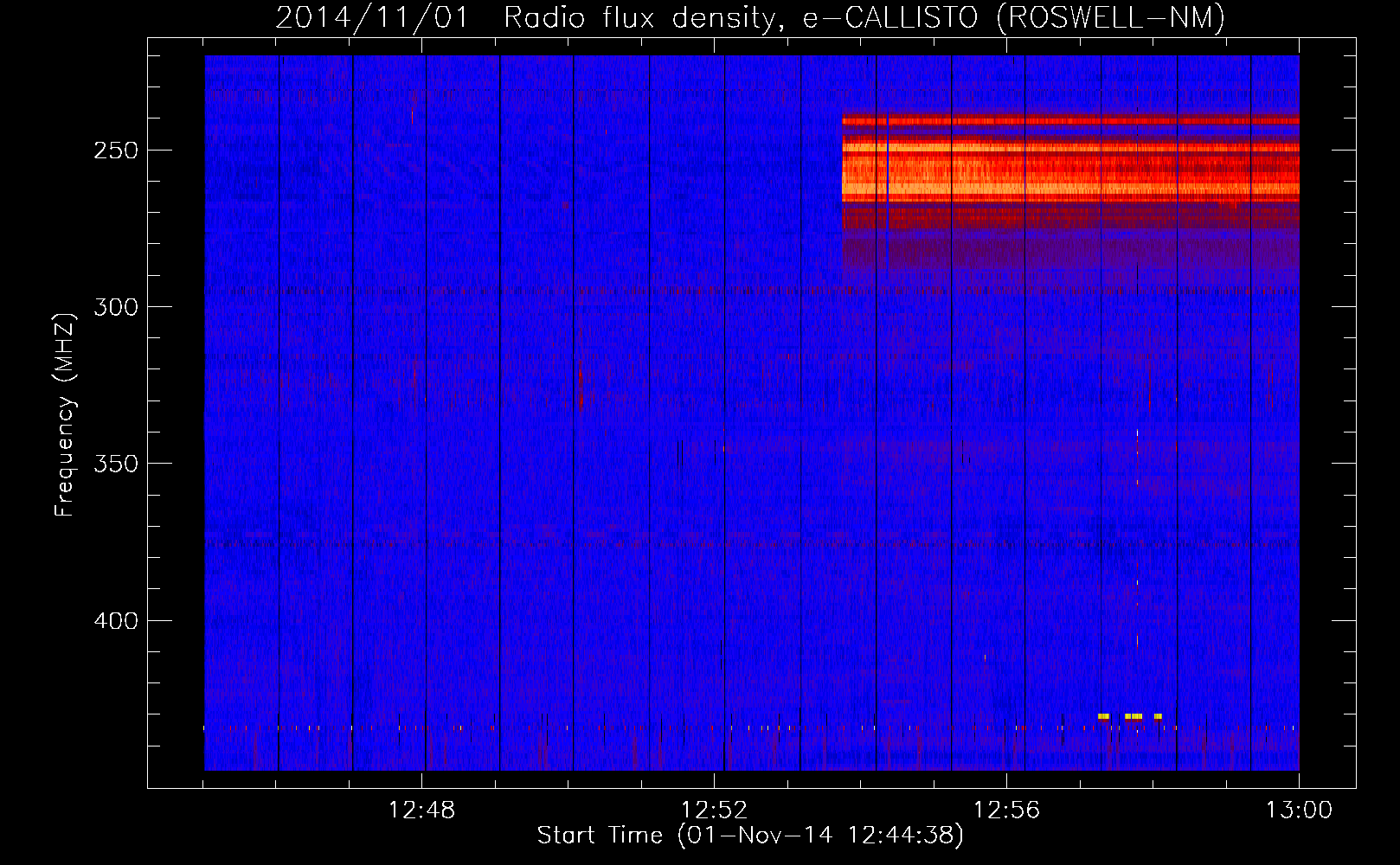
Task: Click the 400 frequency tick label
Action: tap(116, 621)
